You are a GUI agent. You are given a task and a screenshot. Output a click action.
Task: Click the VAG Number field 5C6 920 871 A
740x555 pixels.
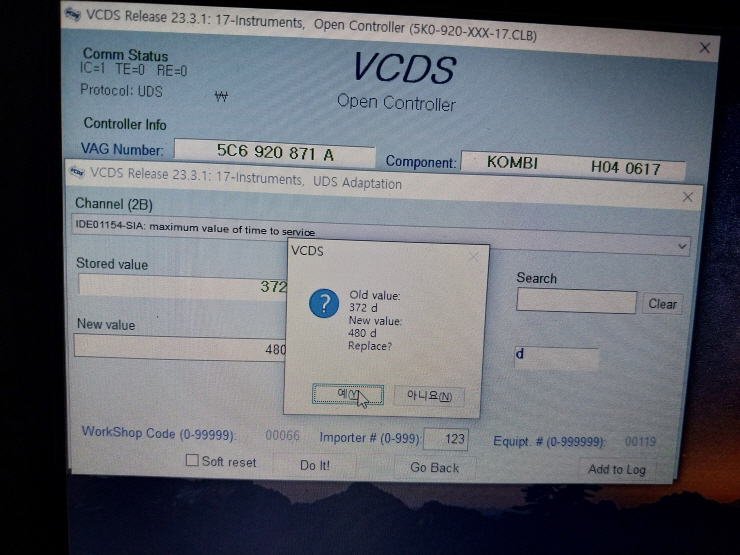pos(275,152)
